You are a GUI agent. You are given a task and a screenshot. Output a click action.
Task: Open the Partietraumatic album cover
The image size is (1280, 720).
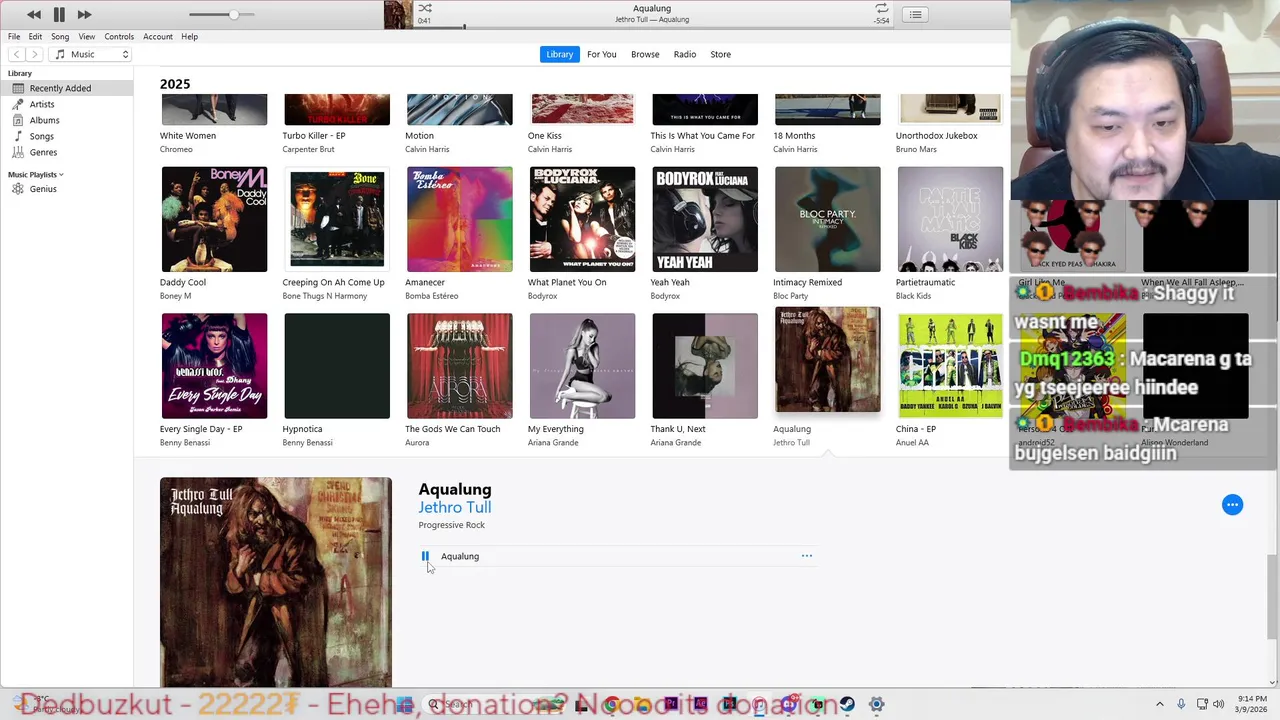point(950,219)
